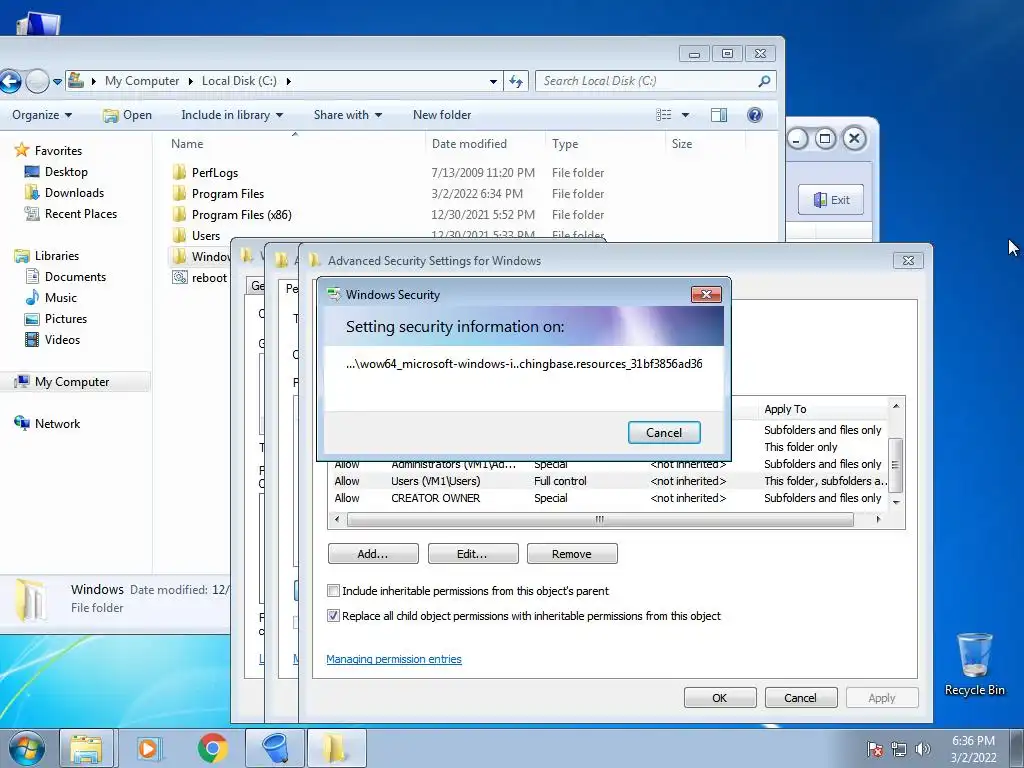Select the Program Files (x86) folder icon

(180, 214)
